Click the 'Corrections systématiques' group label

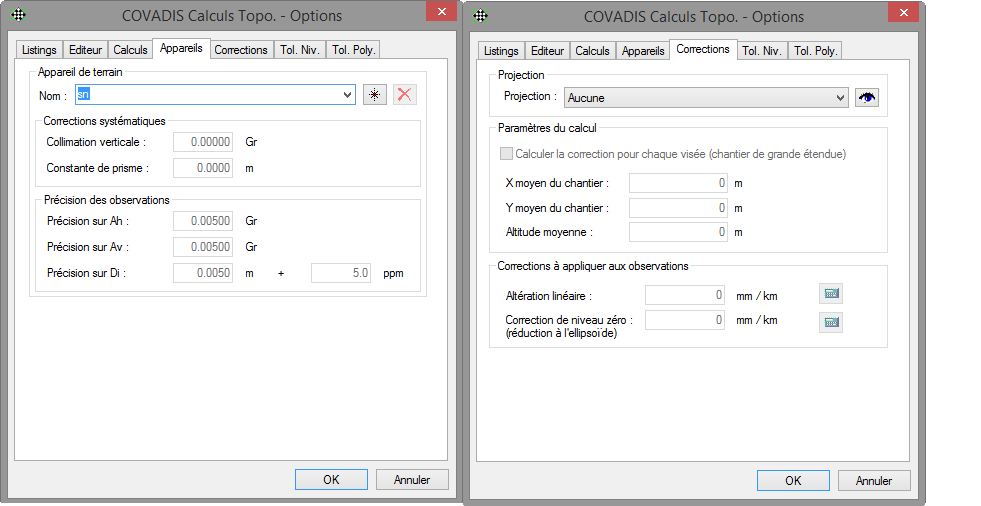(x=104, y=121)
